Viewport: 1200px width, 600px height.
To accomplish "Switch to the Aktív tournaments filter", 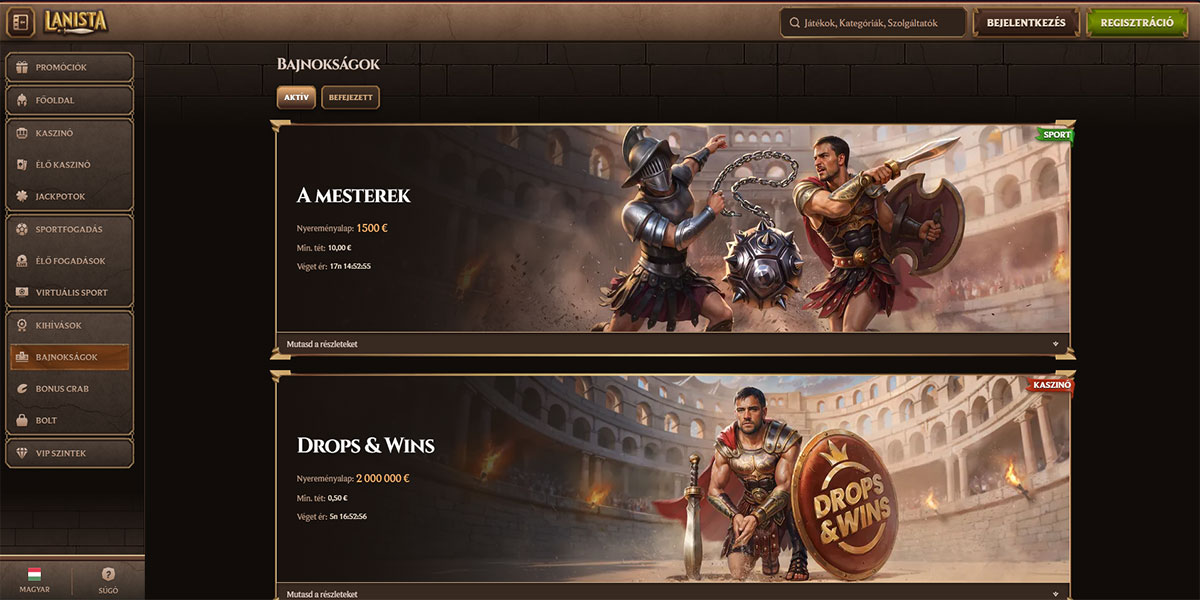I will pos(296,97).
